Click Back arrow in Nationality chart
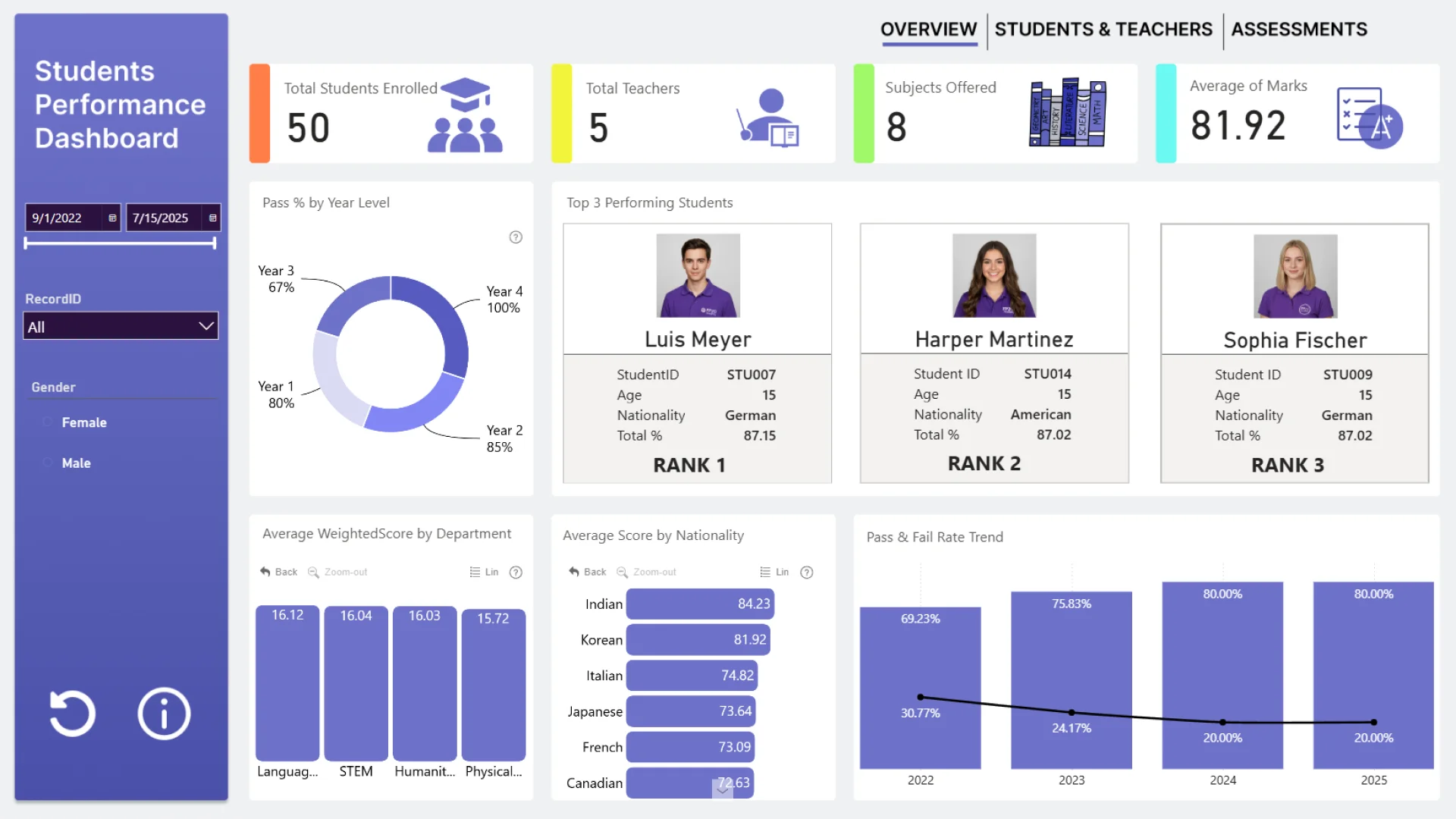Screen dimensions: 1456x819 point(574,573)
